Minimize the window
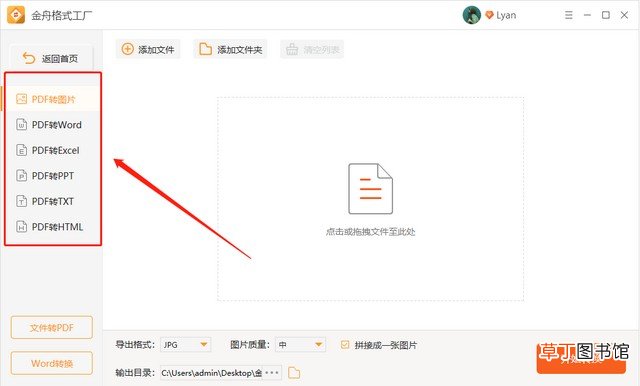Screen dimensions: 640x386 [587, 15]
